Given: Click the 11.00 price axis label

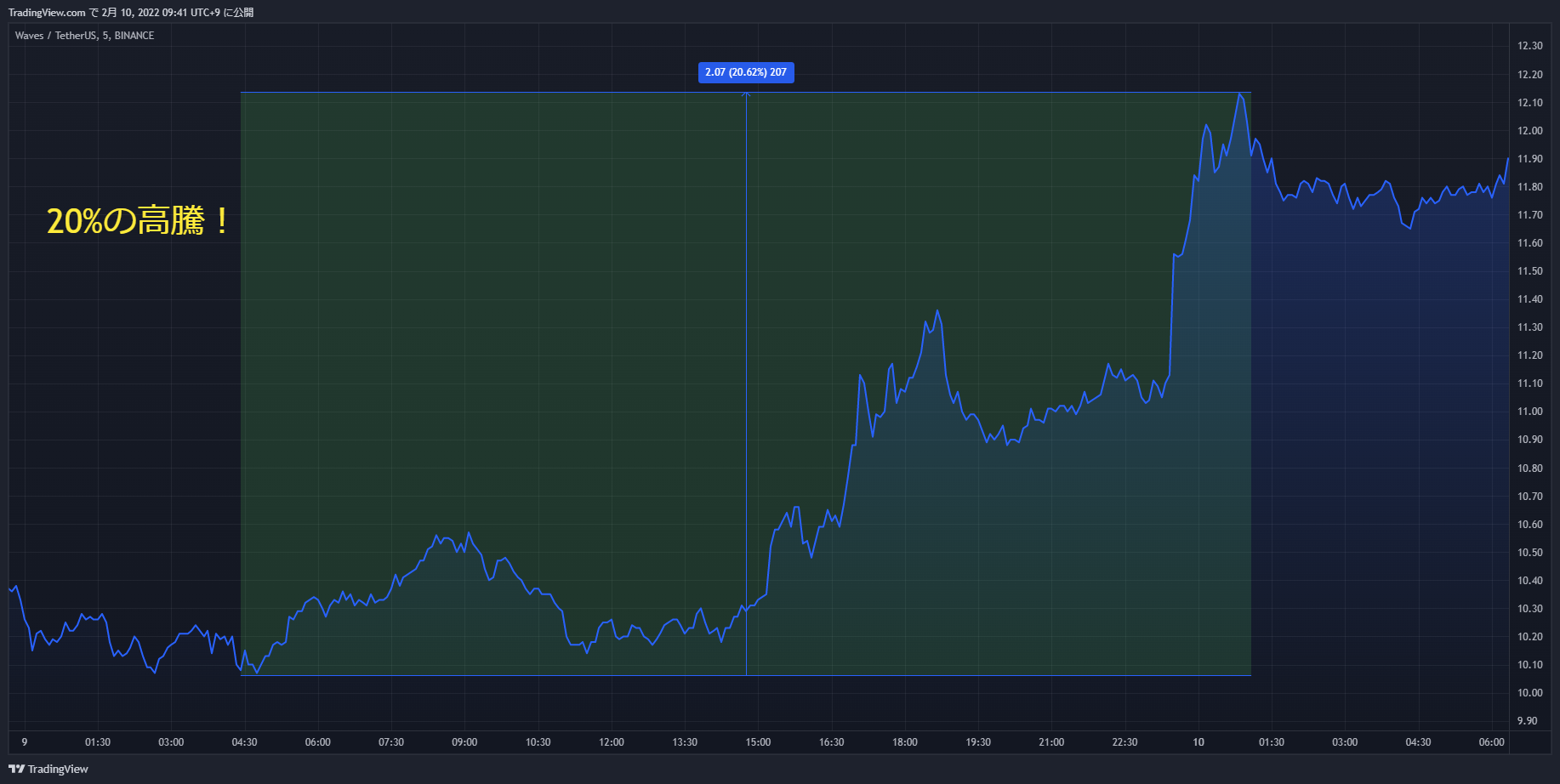Looking at the screenshot, I should [1529, 412].
